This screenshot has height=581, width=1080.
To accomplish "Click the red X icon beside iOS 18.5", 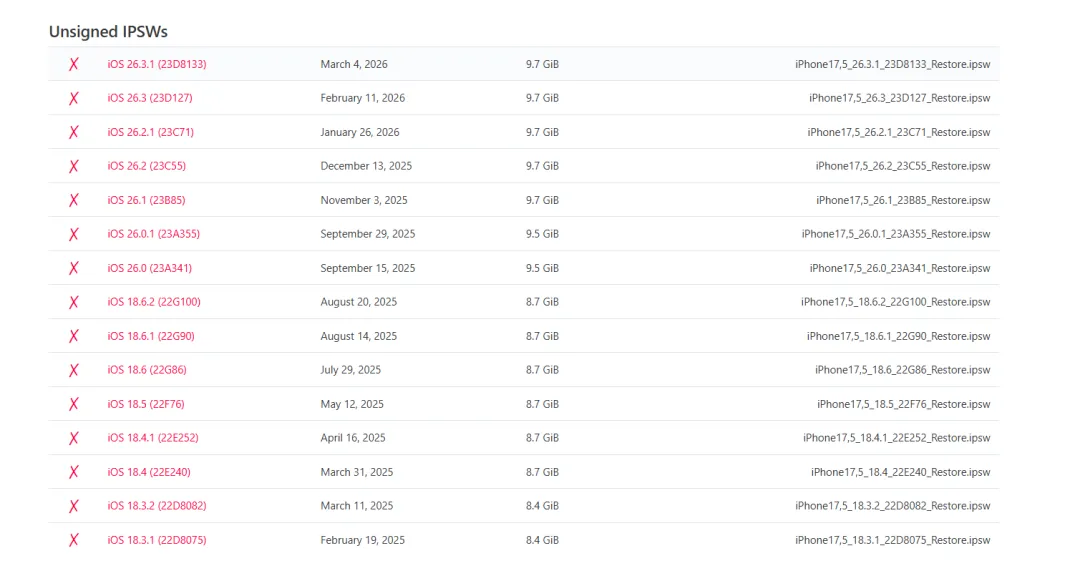I will [x=74, y=404].
